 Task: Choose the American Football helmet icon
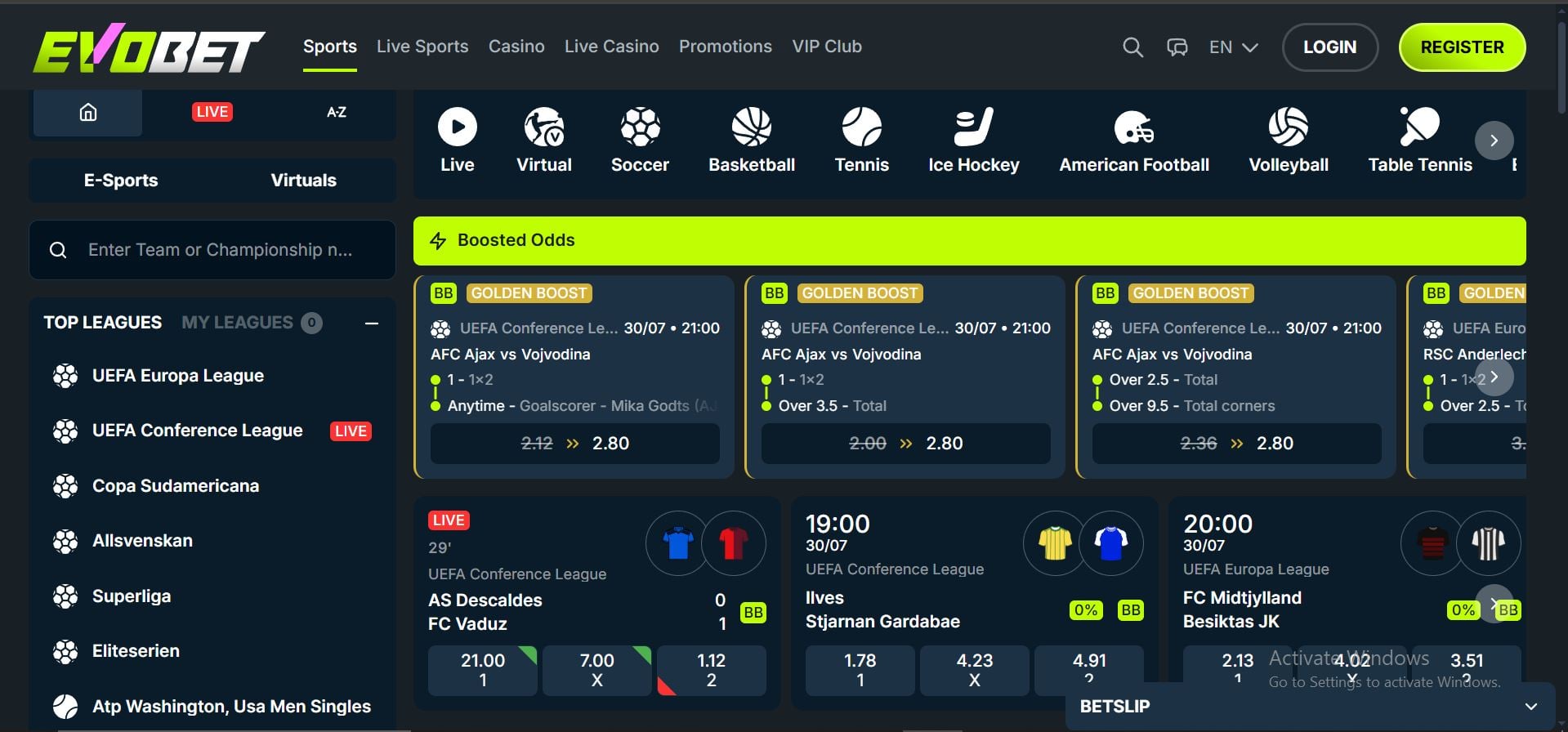click(1134, 127)
